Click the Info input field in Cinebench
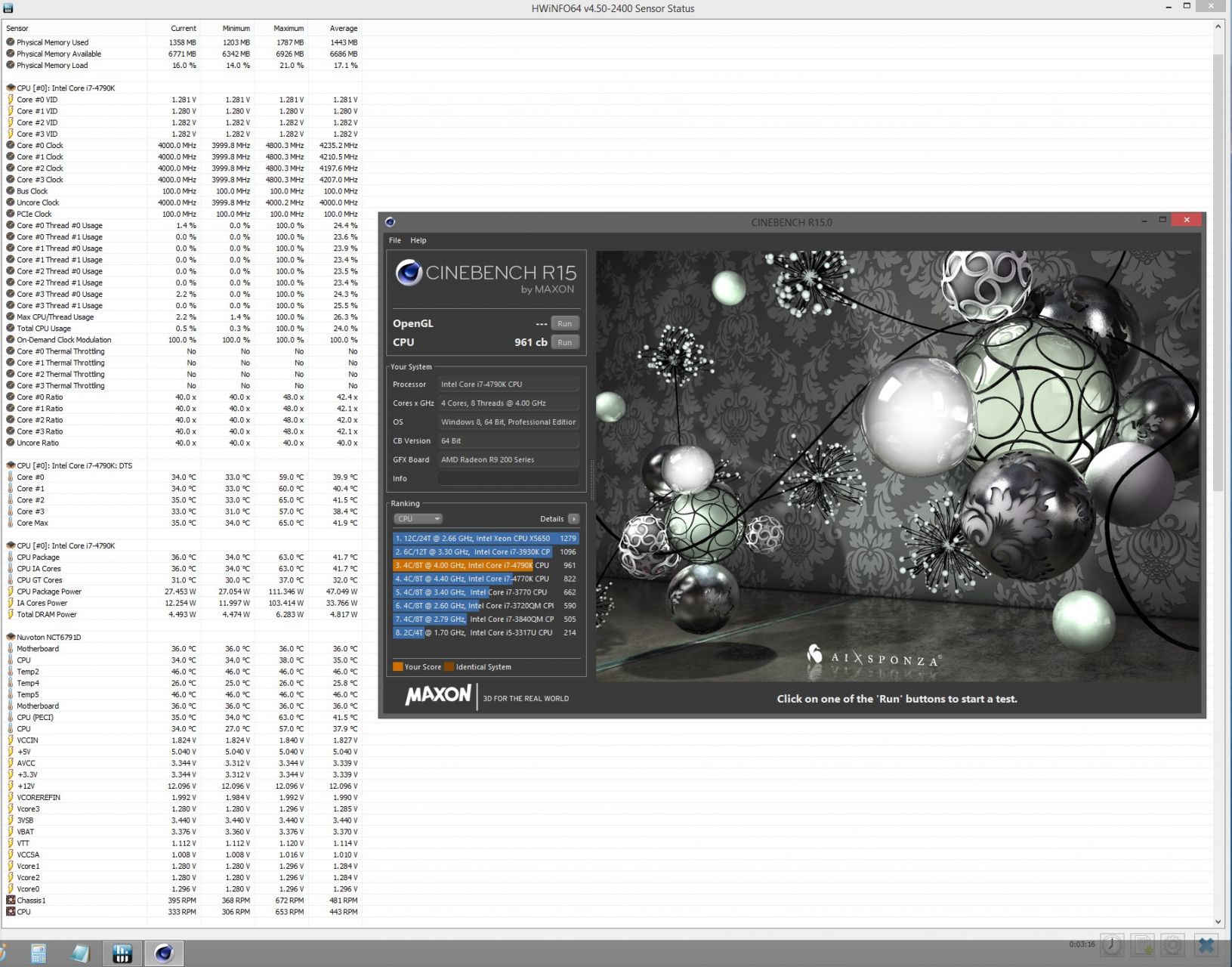 click(508, 478)
